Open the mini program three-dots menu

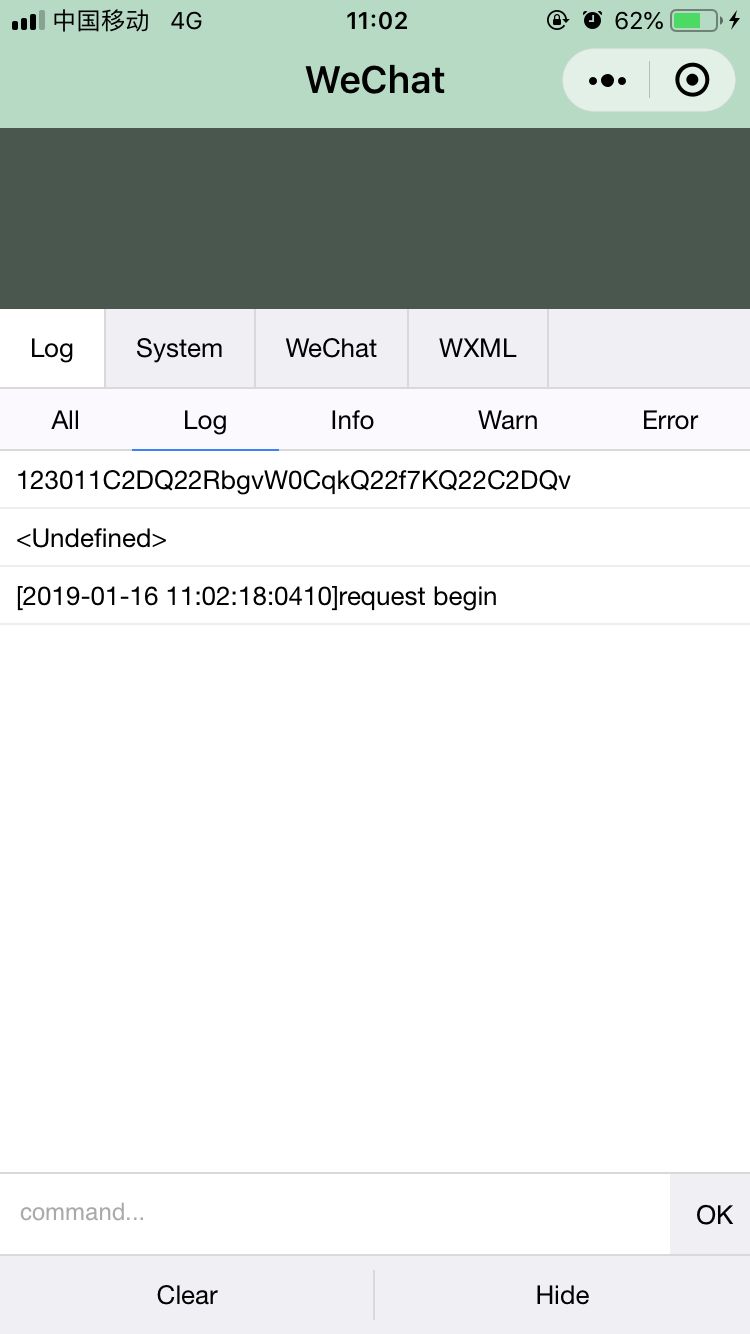click(607, 80)
